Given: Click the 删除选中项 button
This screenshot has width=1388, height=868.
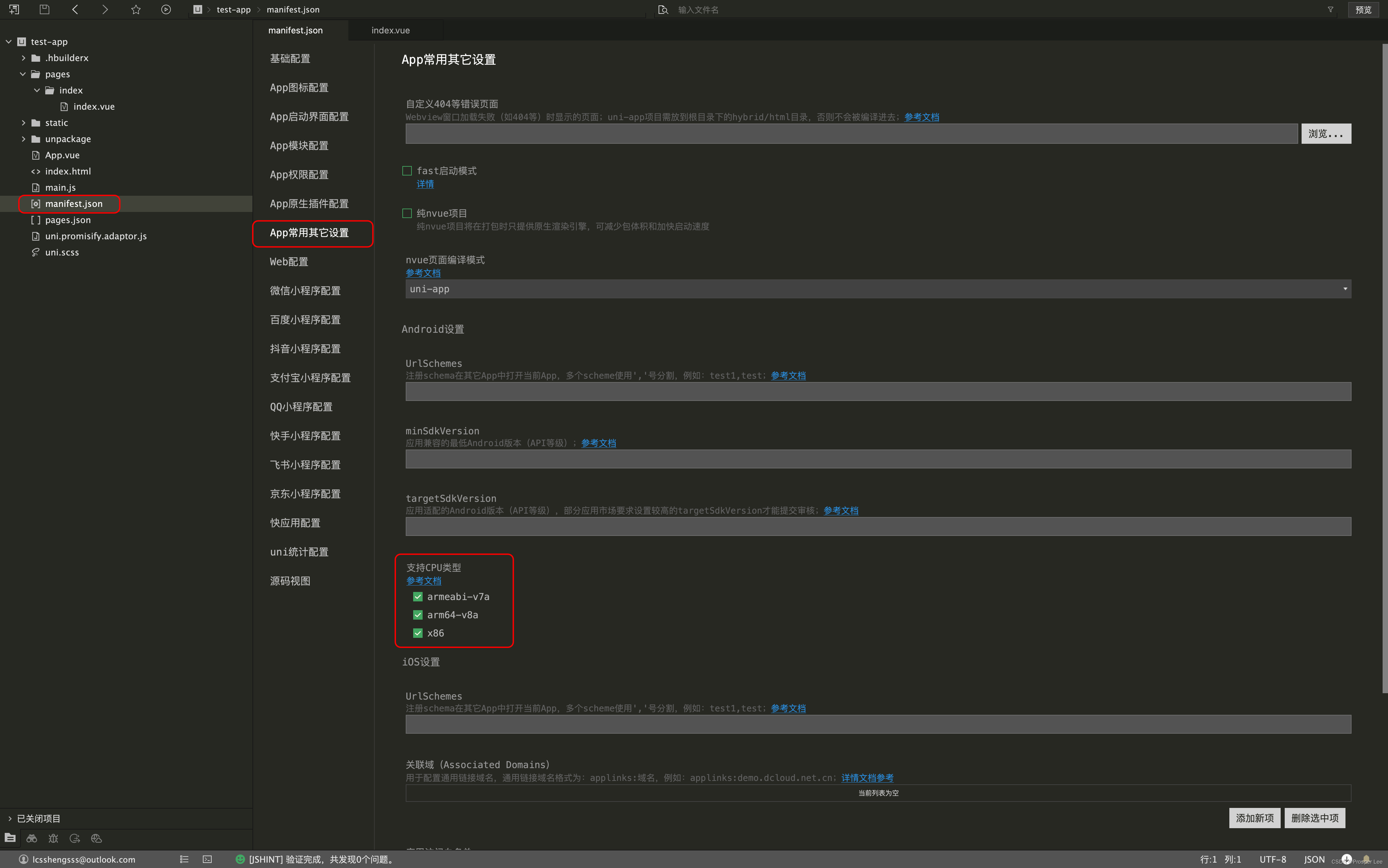Looking at the screenshot, I should [1314, 818].
